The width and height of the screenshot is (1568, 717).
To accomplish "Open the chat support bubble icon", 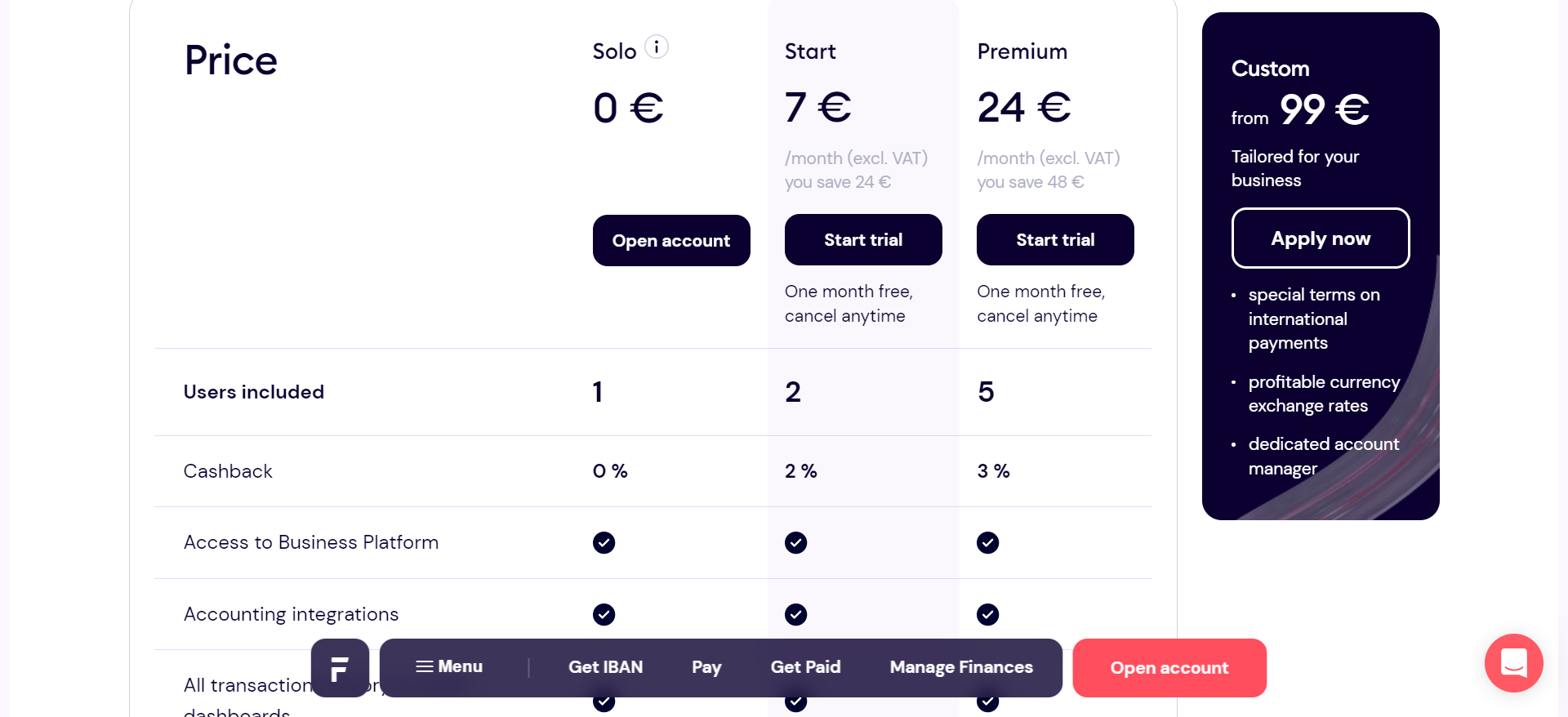I will (x=1513, y=663).
